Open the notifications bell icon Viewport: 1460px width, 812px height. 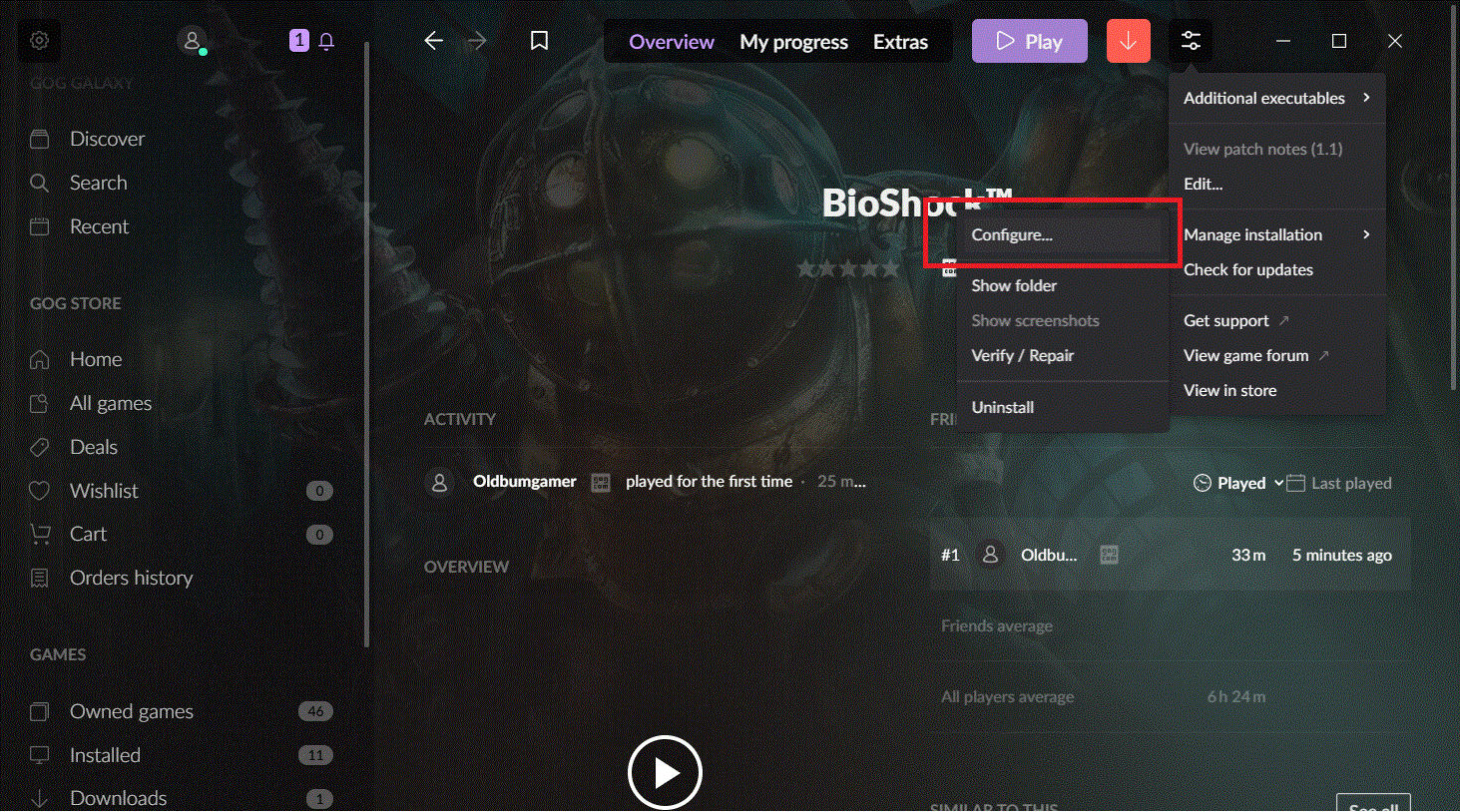[326, 41]
